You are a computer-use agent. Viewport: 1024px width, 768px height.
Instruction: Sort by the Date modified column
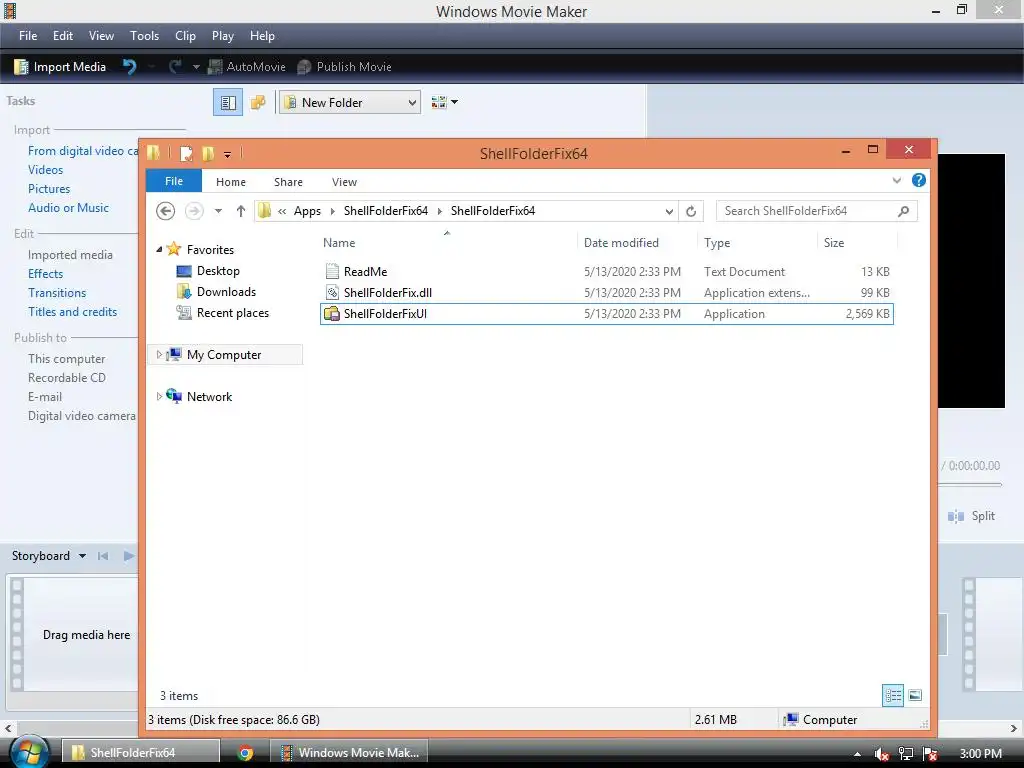(x=621, y=243)
